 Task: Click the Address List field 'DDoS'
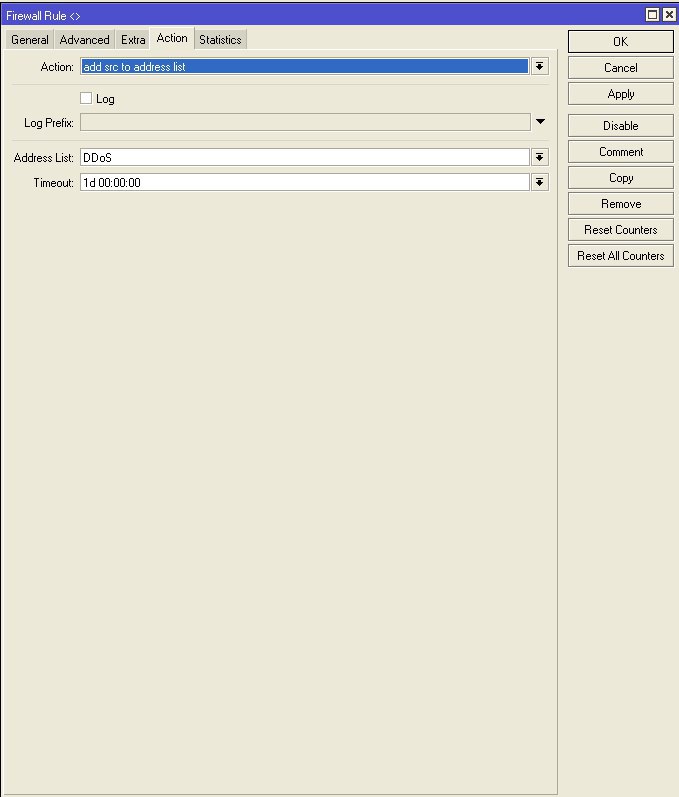pyautogui.click(x=304, y=158)
